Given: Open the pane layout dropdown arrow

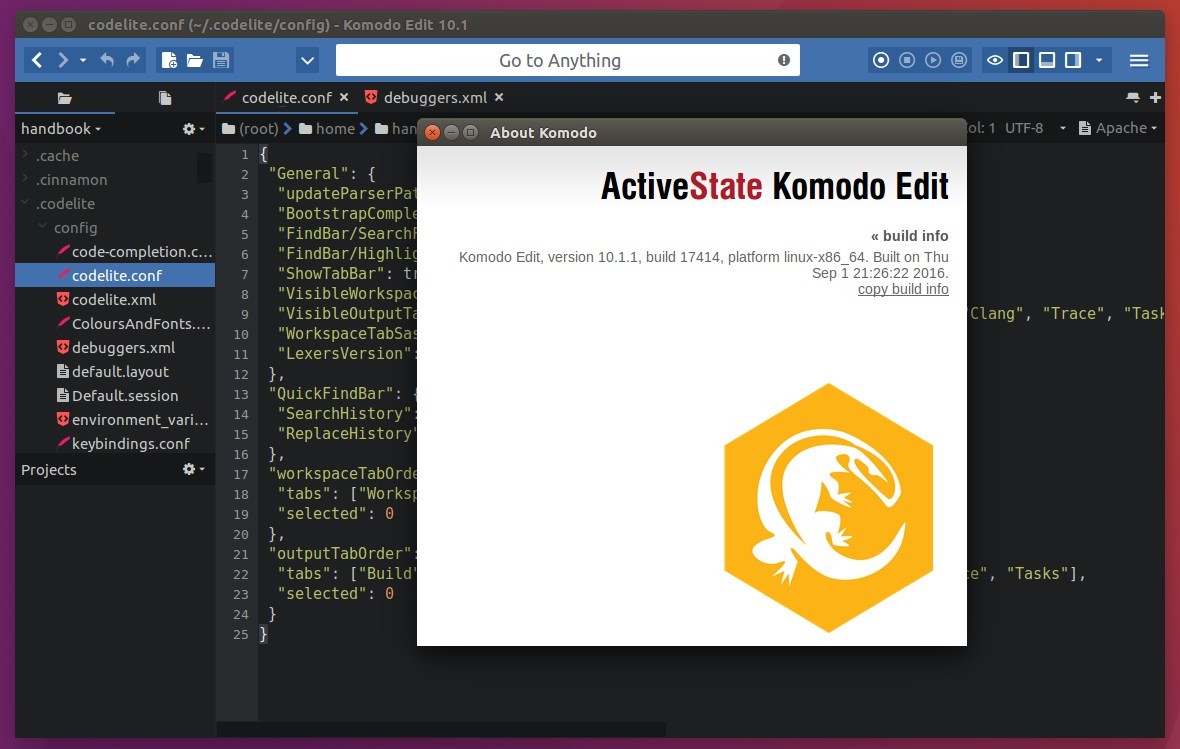Looking at the screenshot, I should tap(1099, 60).
